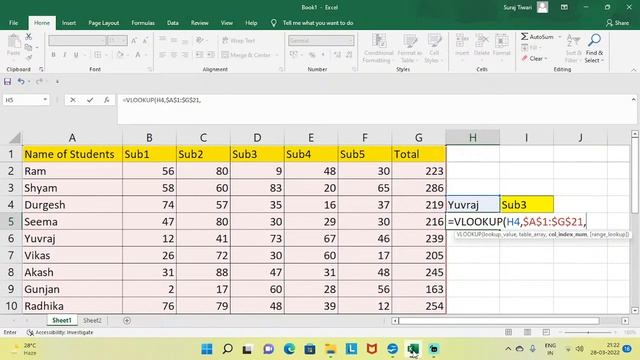Click the AutoSum sigma icon
The image size is (640, 360).
[524, 37]
